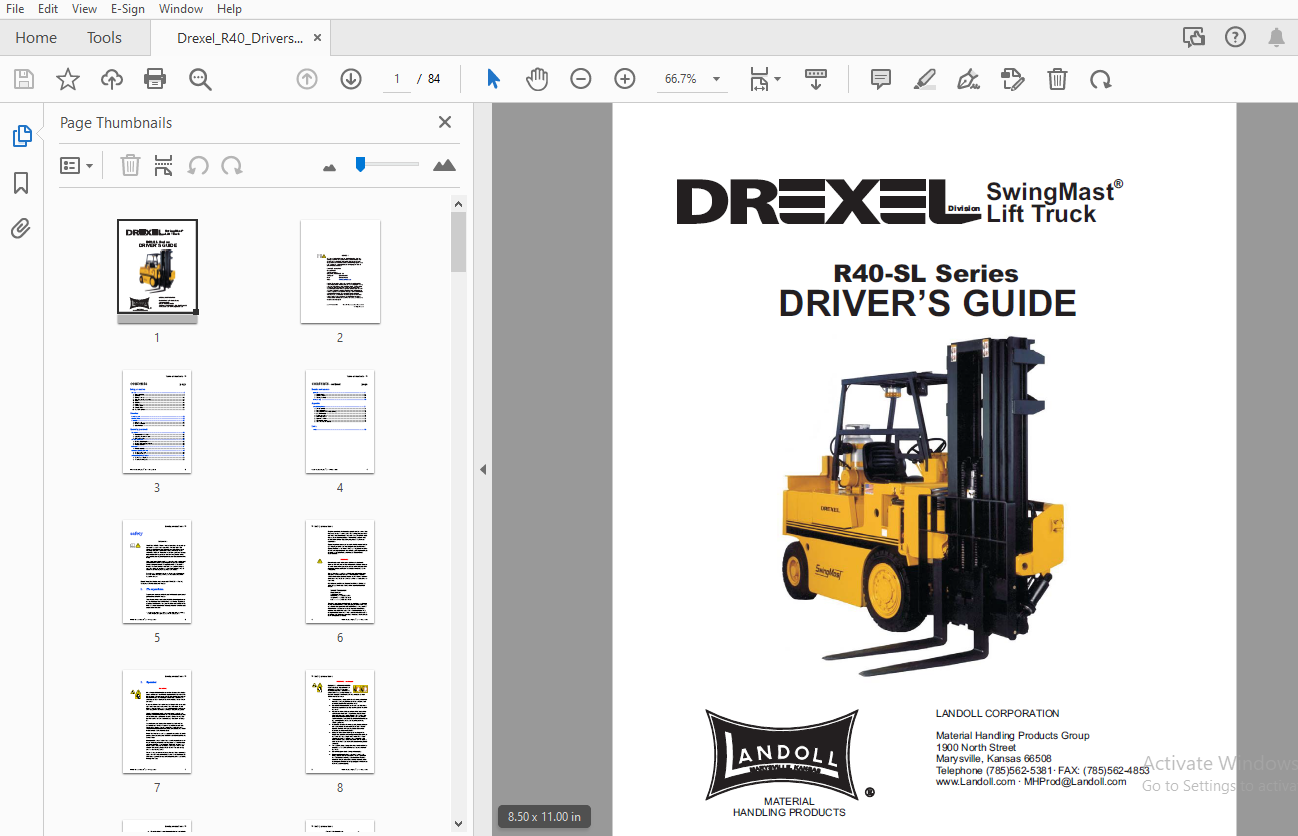Zoom out with minus icon
Image resolution: width=1298 pixels, height=836 pixels.
[x=581, y=79]
